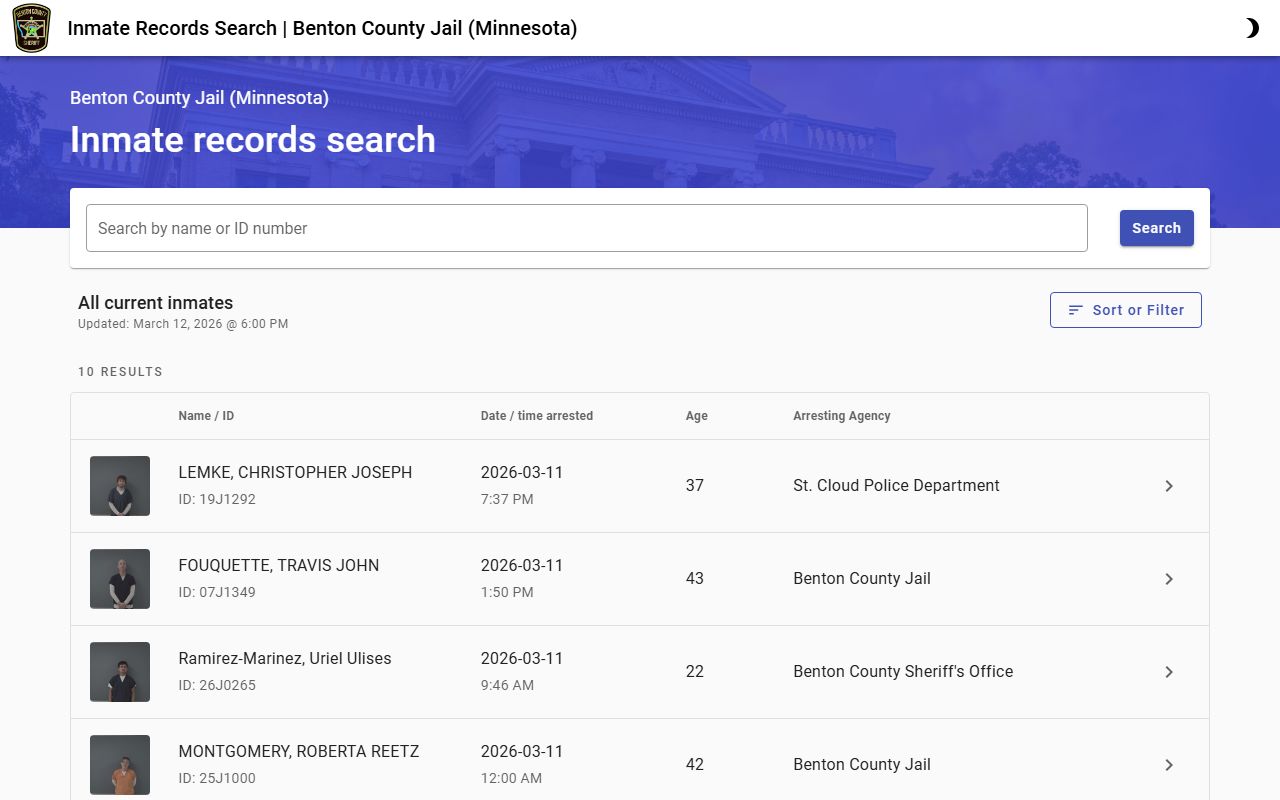Expand the Ramirez-Marinez, Uriel Ulises record chevron

point(1169,672)
